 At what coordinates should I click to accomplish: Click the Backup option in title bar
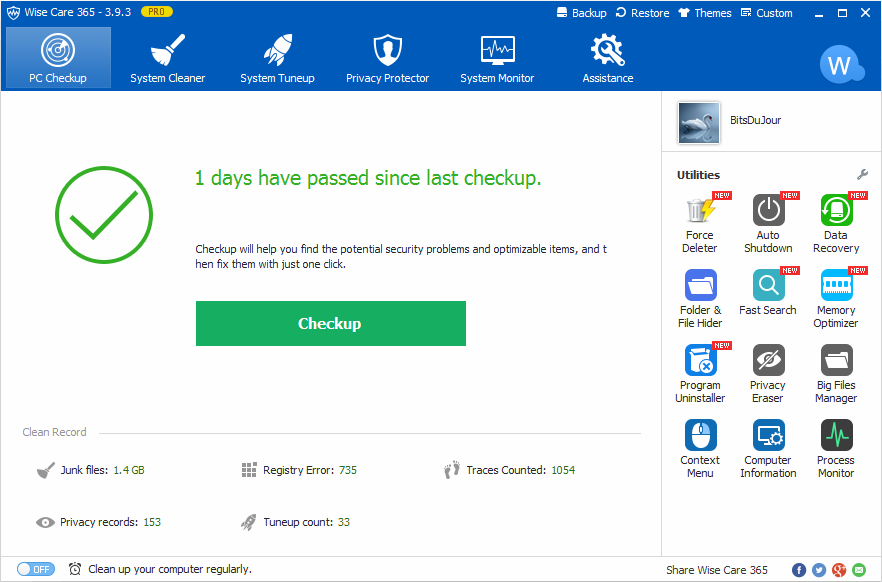(582, 13)
